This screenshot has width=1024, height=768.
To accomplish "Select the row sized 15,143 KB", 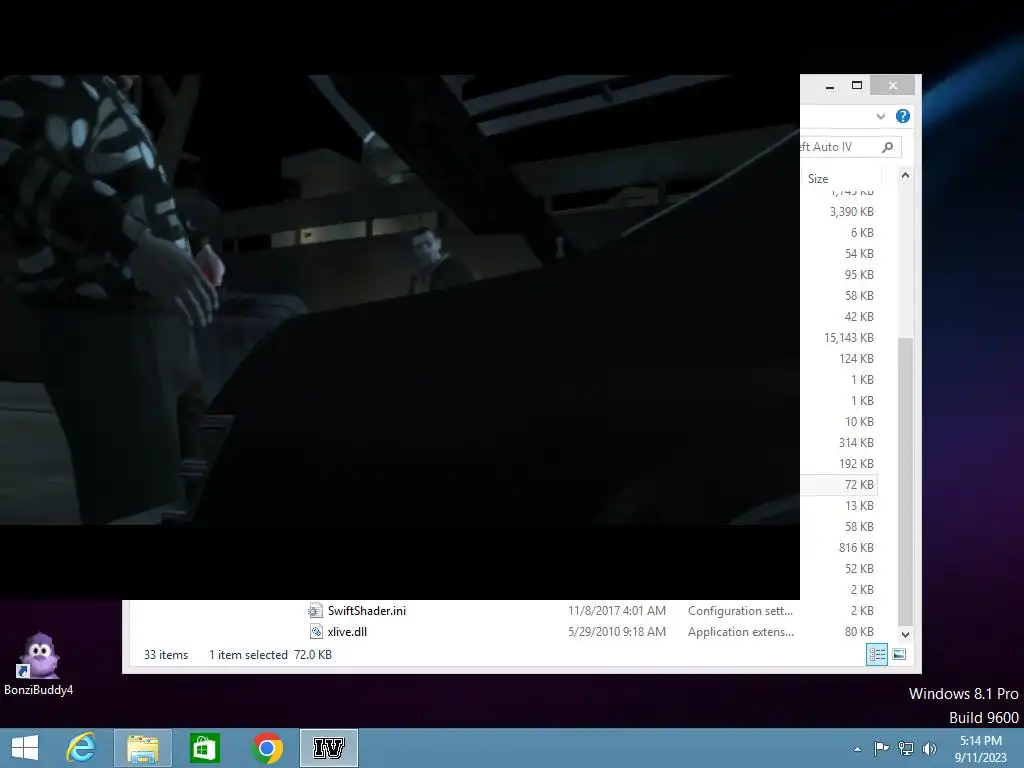I will click(x=848, y=338).
